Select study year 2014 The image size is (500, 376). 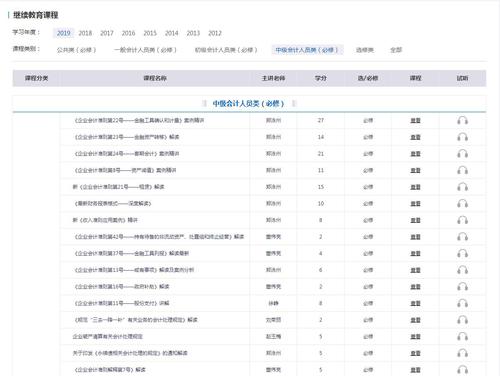172,33
